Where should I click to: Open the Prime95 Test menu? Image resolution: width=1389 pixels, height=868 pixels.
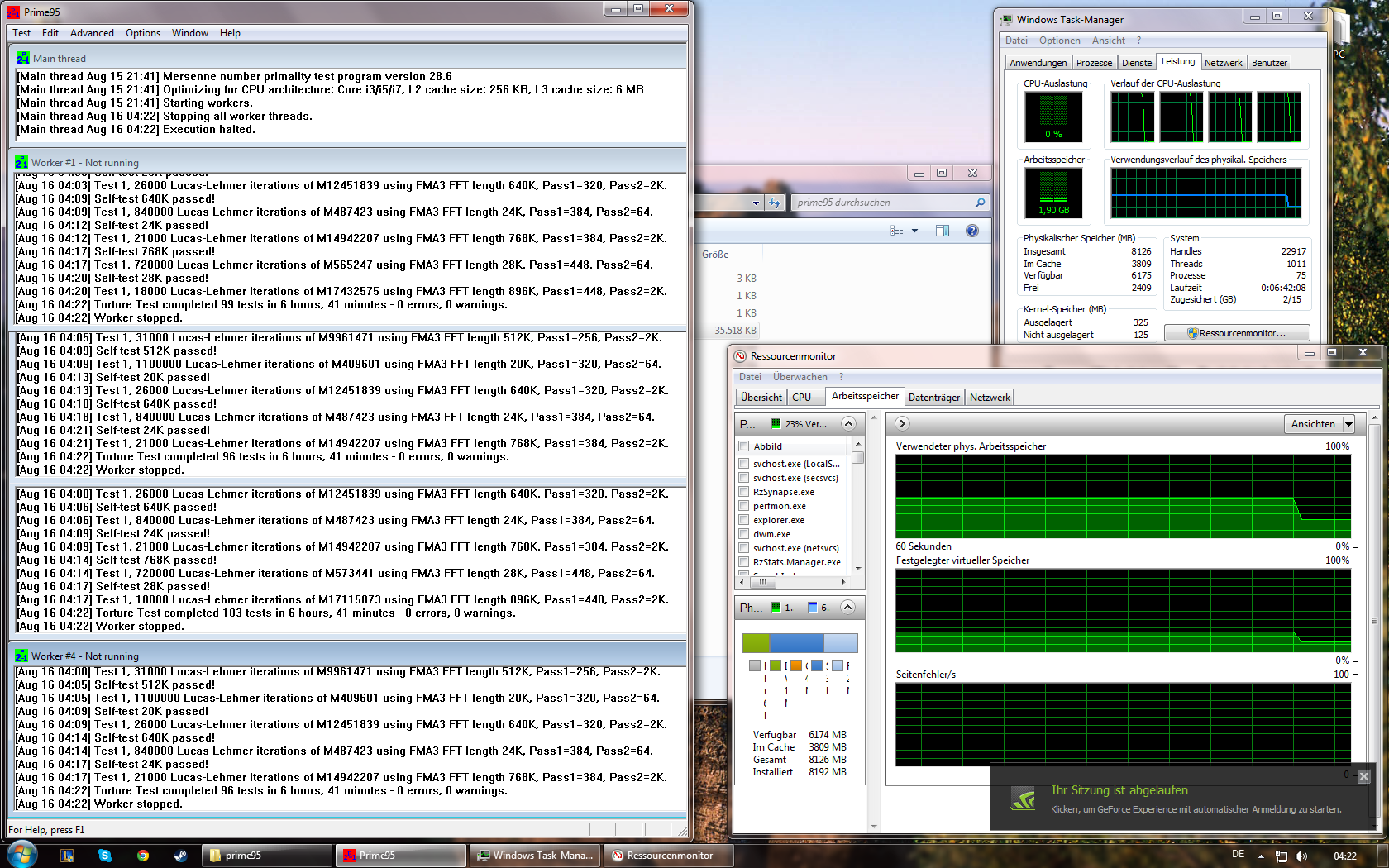point(21,33)
